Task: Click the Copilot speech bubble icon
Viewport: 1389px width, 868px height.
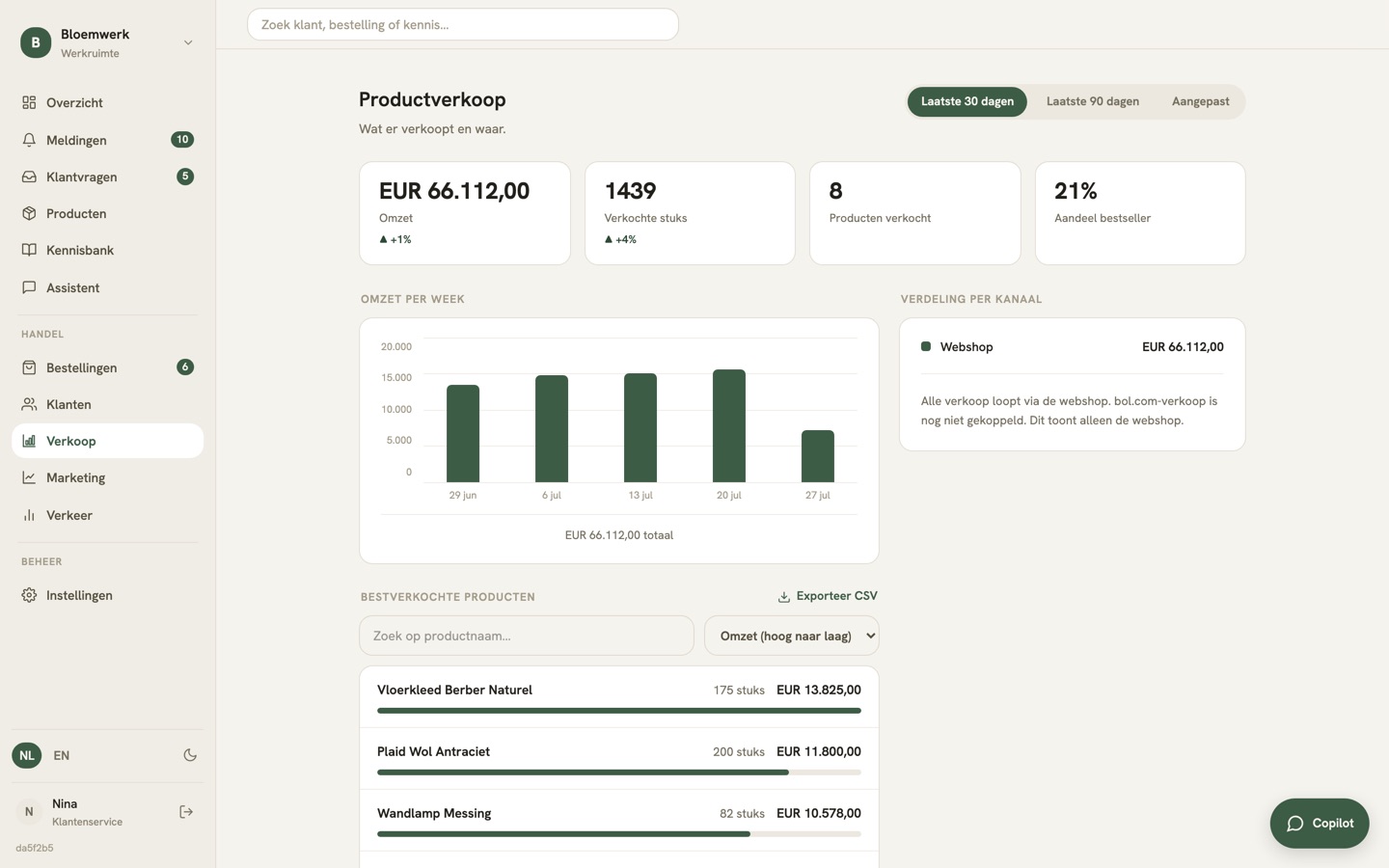Action: (x=1295, y=824)
